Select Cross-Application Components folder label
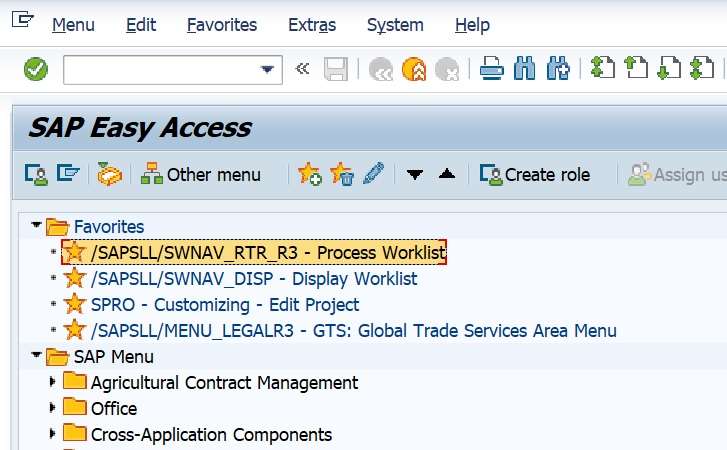The image size is (727, 450). coord(211,435)
